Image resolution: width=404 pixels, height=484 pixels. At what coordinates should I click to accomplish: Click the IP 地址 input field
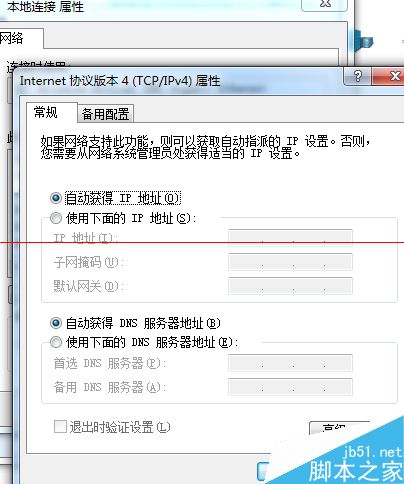[290, 238]
